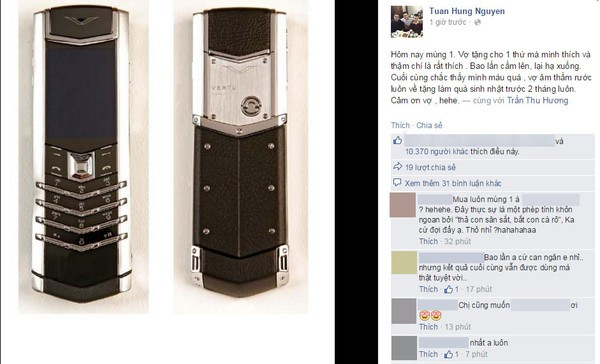This screenshot has height=364, width=600.
Task: Like the 'Mua luôn mùng 1' comment
Action: pos(428,241)
